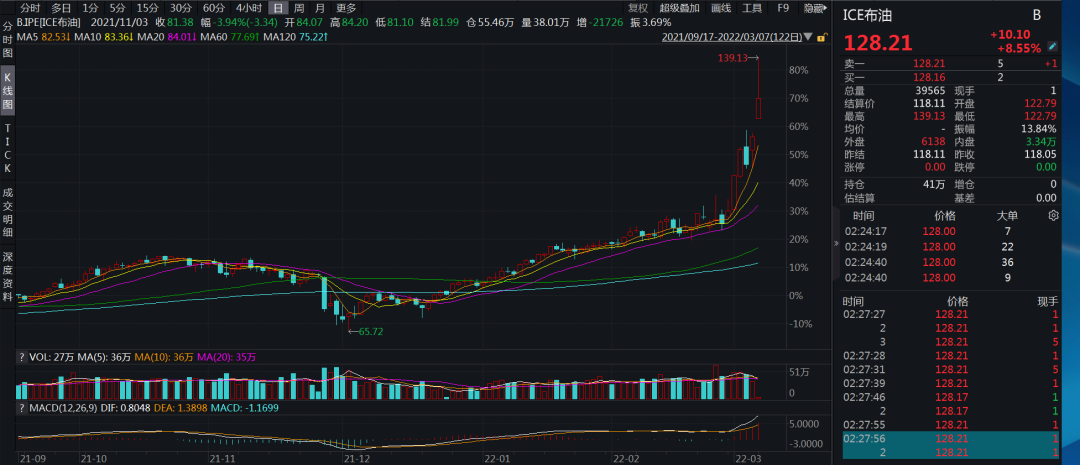Select the 02:27:46 trade row
1080x465 pixels.
951,397
